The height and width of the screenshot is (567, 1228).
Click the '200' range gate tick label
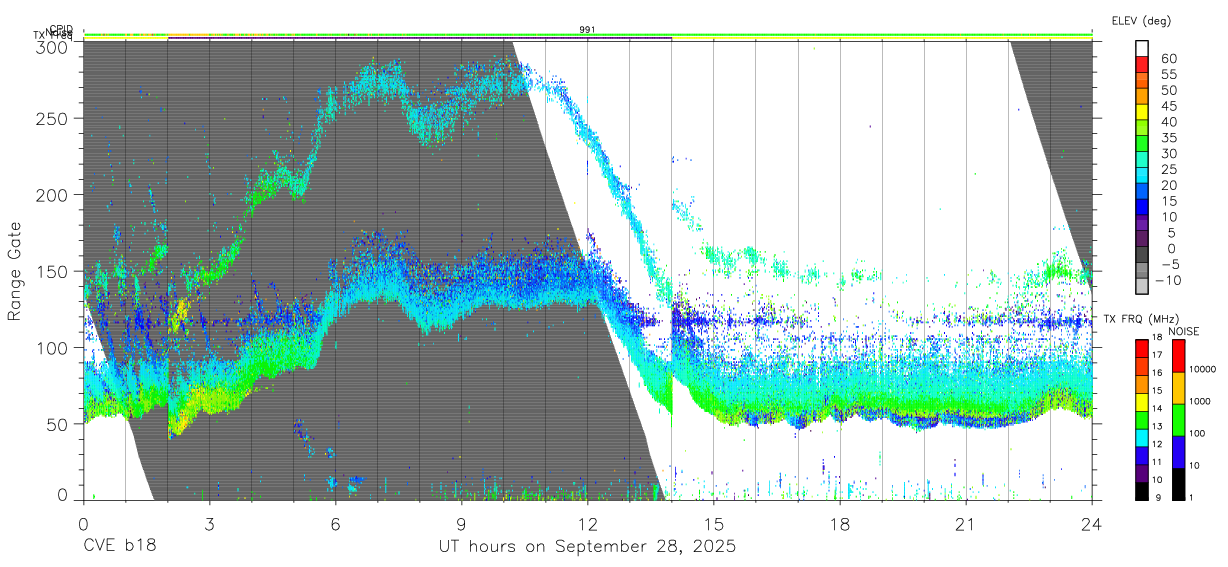pos(51,195)
